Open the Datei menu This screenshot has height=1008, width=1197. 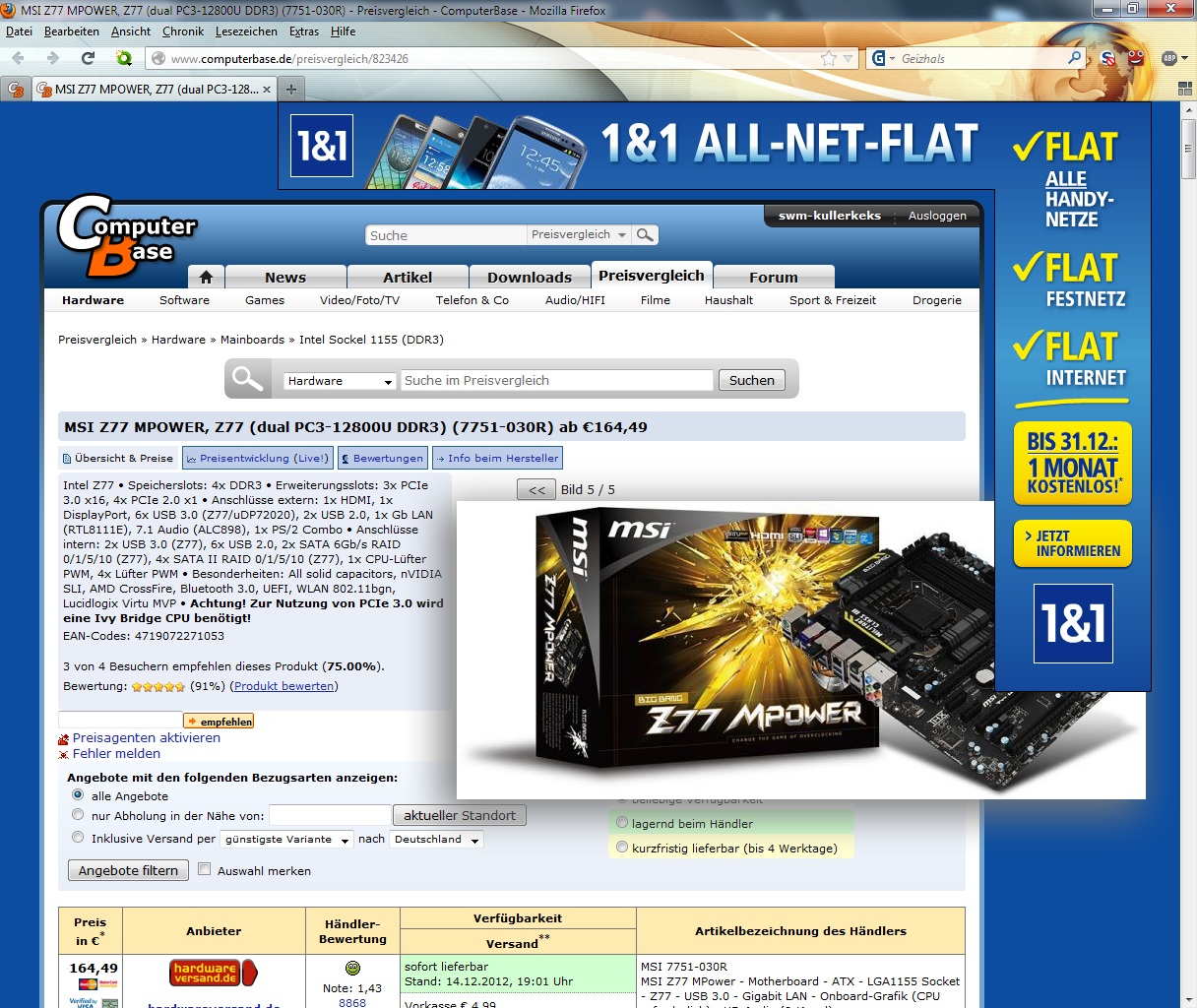pyautogui.click(x=19, y=31)
